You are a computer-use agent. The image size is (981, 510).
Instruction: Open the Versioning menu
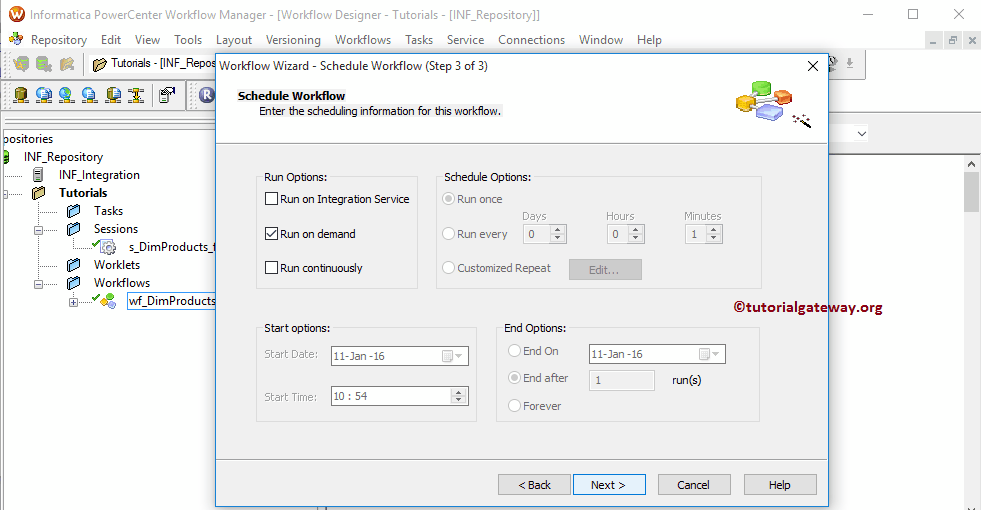293,39
